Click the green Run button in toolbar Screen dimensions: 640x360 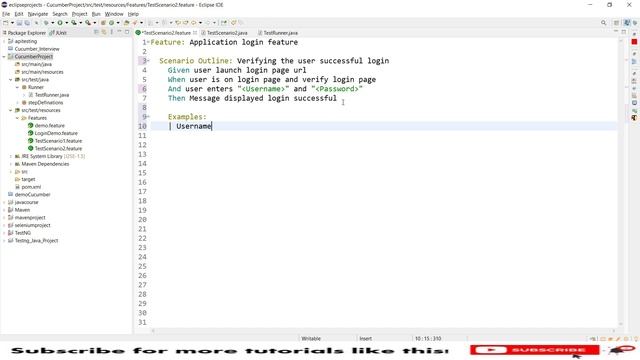point(60,23)
